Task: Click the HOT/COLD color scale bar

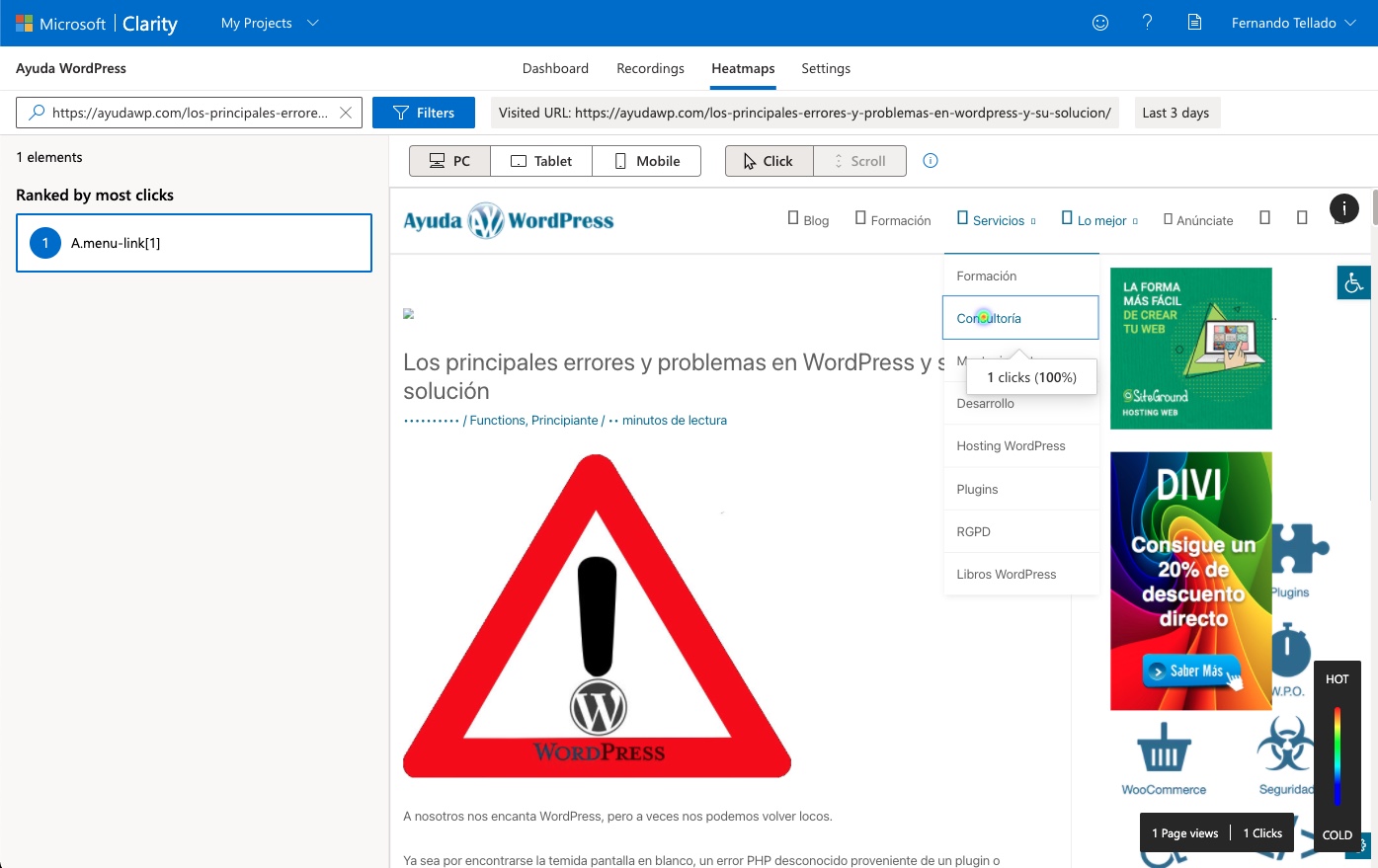Action: 1337,756
